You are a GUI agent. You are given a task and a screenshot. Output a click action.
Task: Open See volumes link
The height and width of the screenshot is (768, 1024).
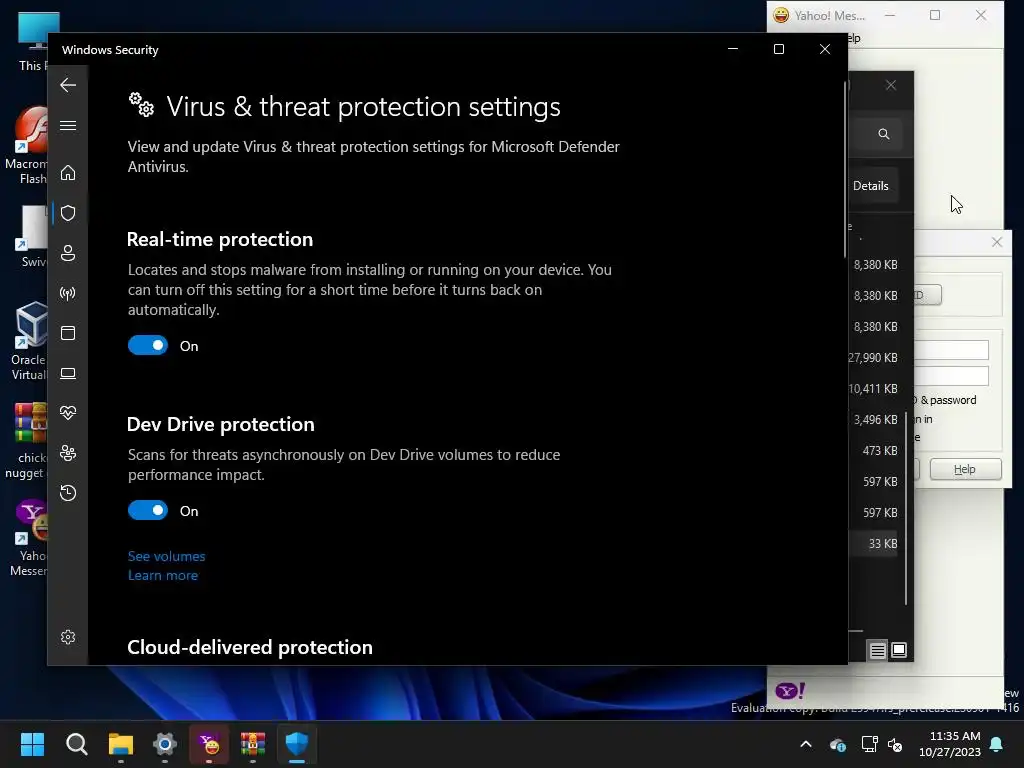[x=167, y=556]
